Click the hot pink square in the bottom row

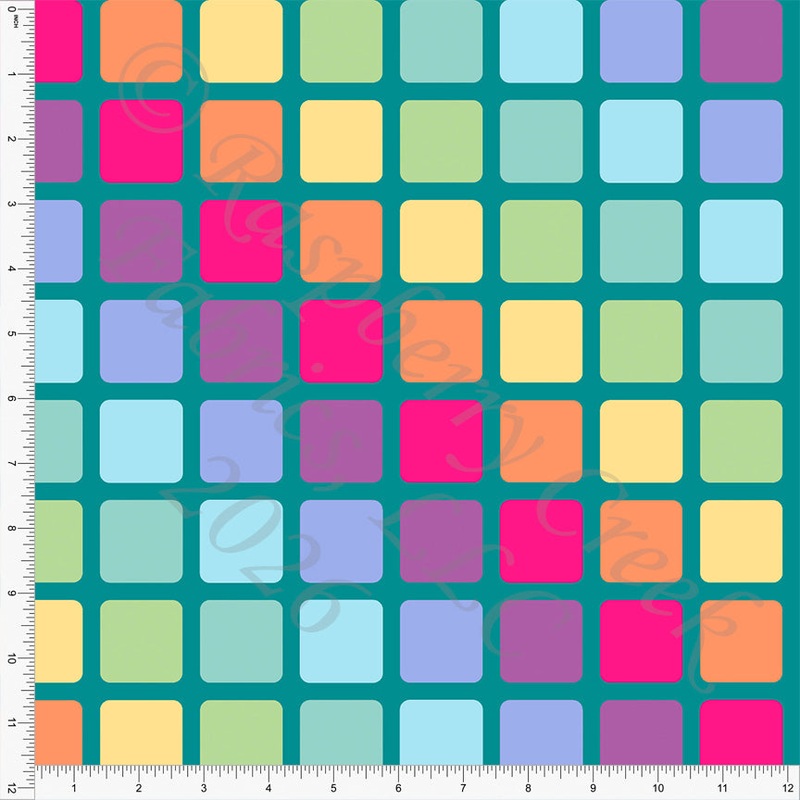coord(741,732)
